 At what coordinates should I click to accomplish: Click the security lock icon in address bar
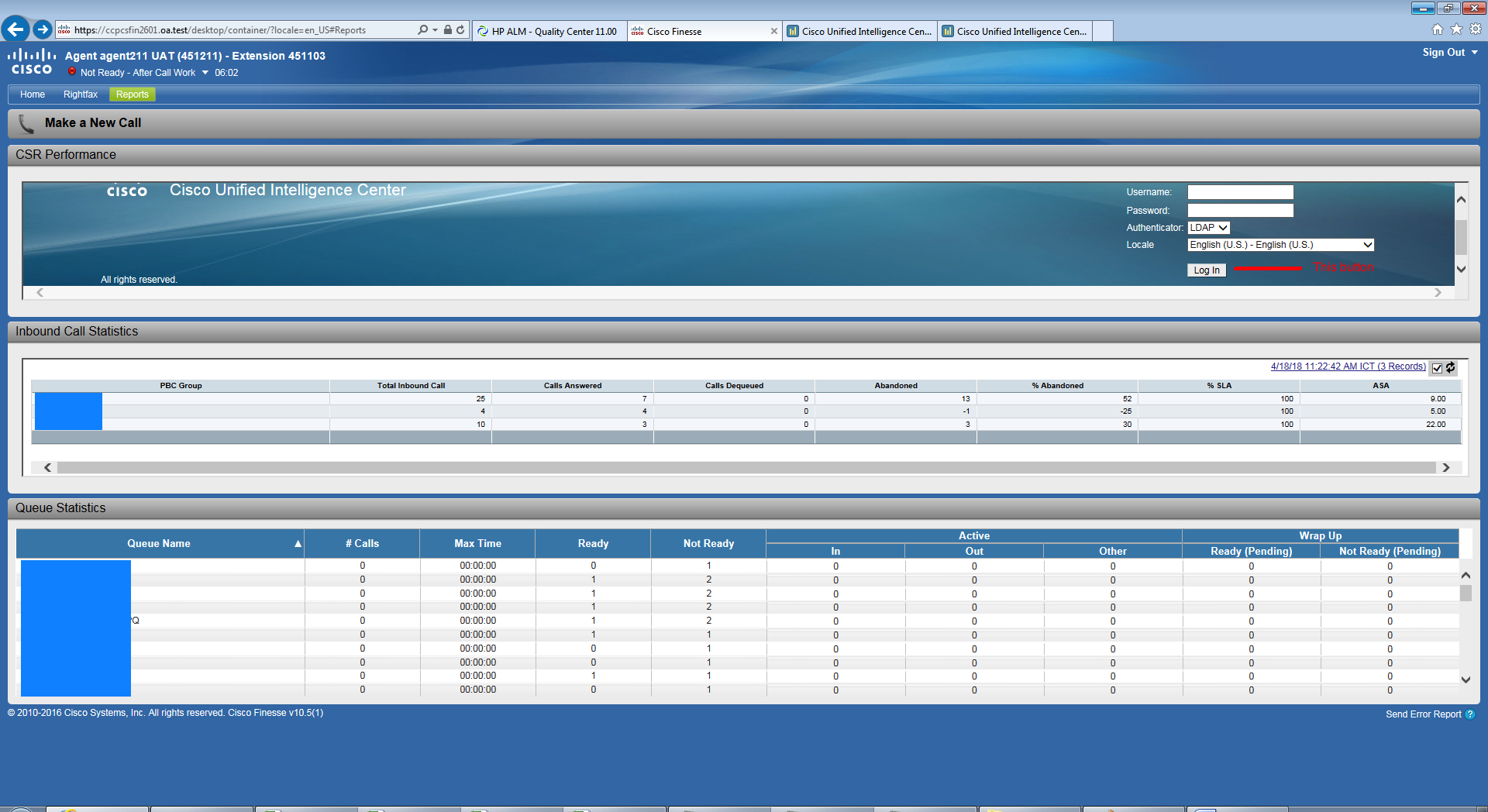pos(448,30)
